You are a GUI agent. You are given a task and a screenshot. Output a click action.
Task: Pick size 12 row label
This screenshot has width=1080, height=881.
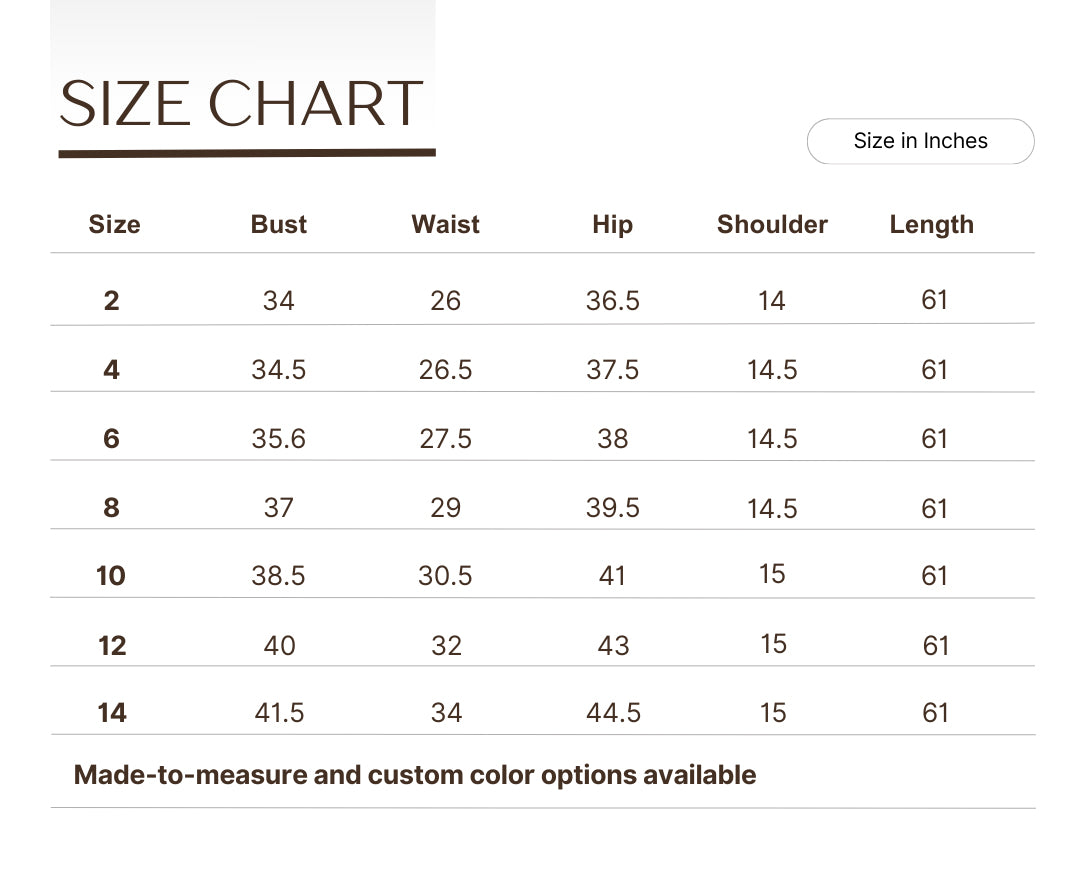click(112, 646)
